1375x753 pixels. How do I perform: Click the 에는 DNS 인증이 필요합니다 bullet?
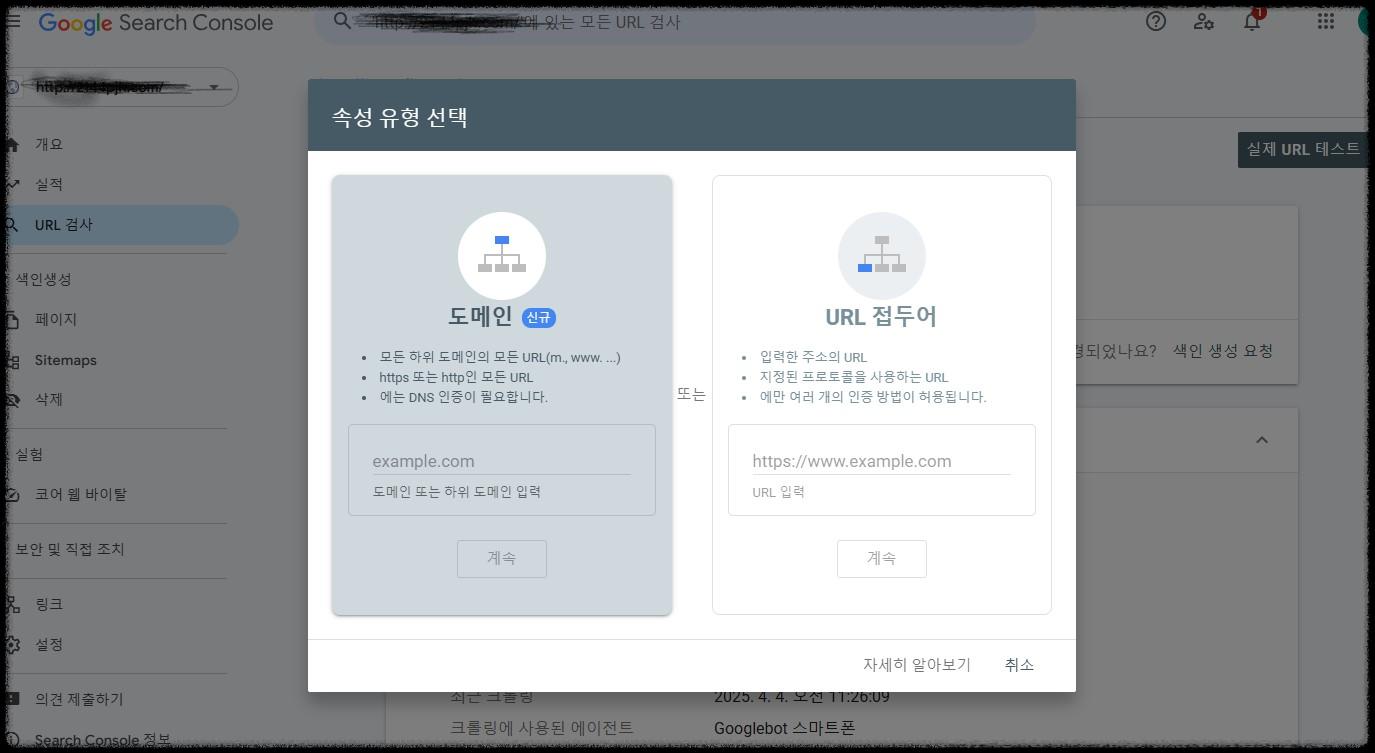point(463,397)
